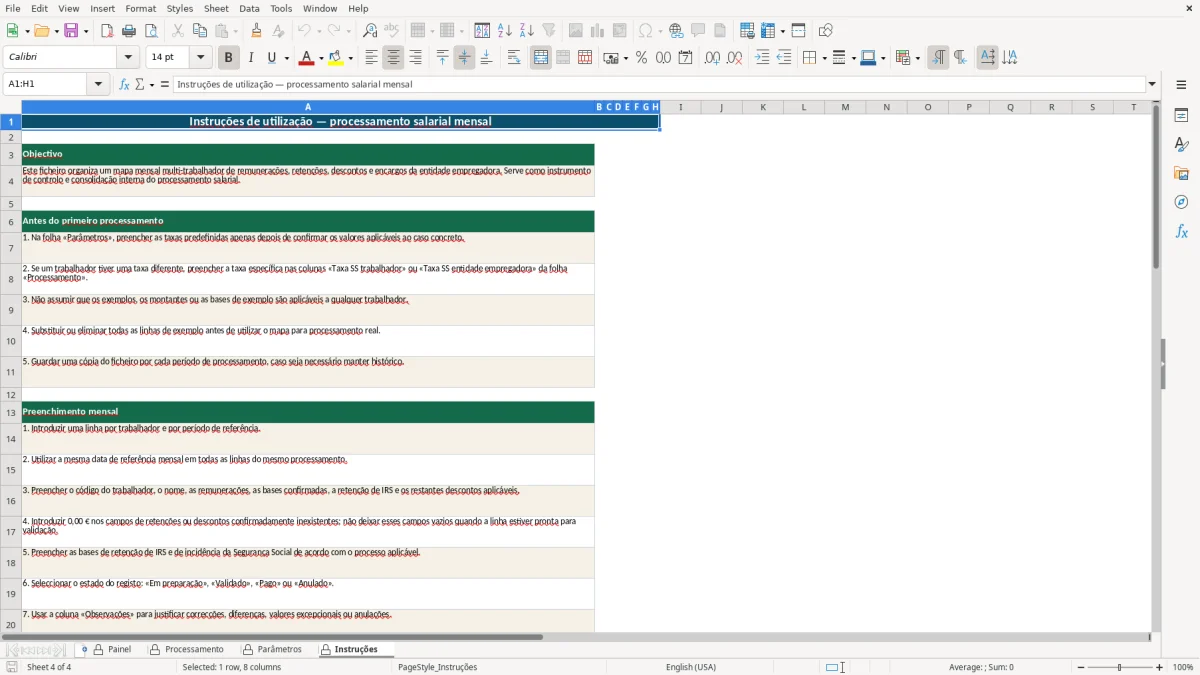This screenshot has height=675, width=1200.
Task: Expand Name Box A1:H1 dropdown
Action: click(x=98, y=84)
